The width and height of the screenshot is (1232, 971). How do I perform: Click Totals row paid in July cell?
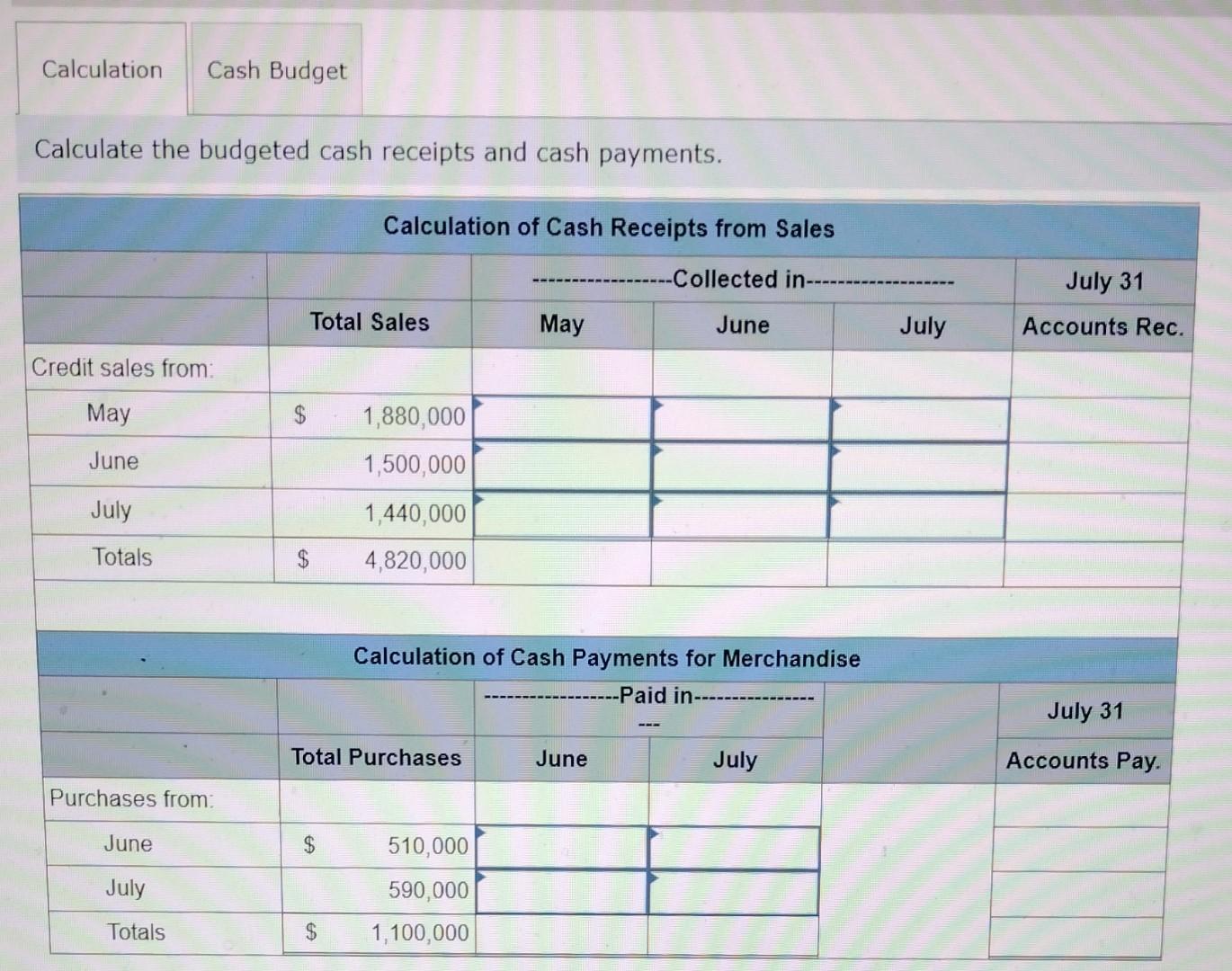pos(733,935)
